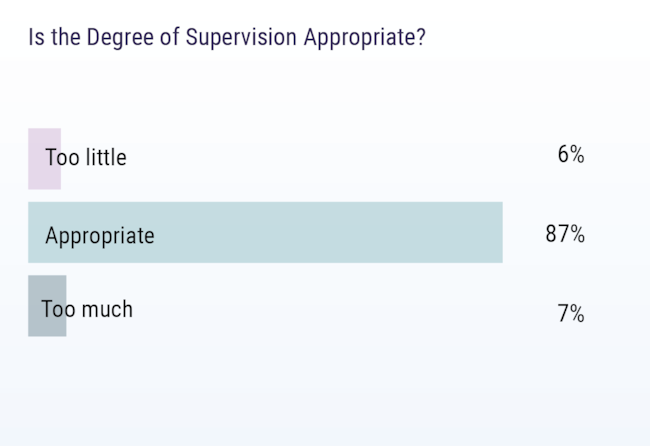Select the Appropriate bar label text
Image resolution: width=650 pixels, height=446 pixels.
coord(100,236)
